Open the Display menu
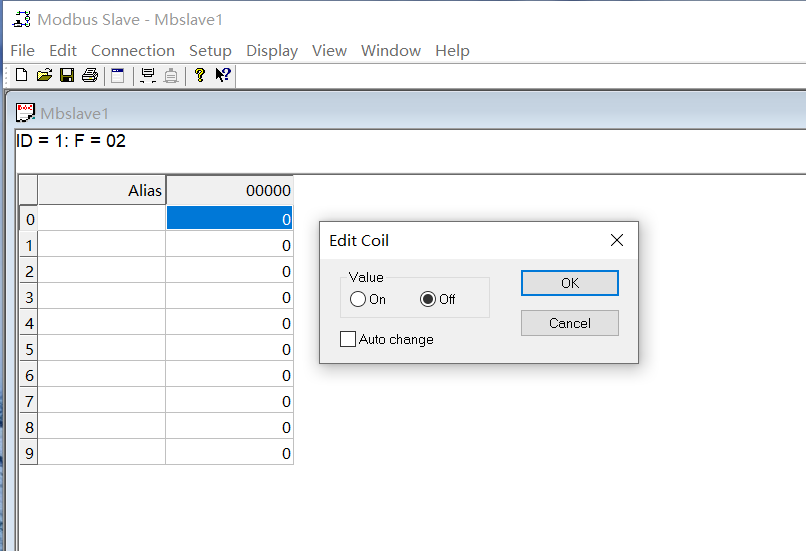Image resolution: width=806 pixels, height=551 pixels. click(272, 50)
